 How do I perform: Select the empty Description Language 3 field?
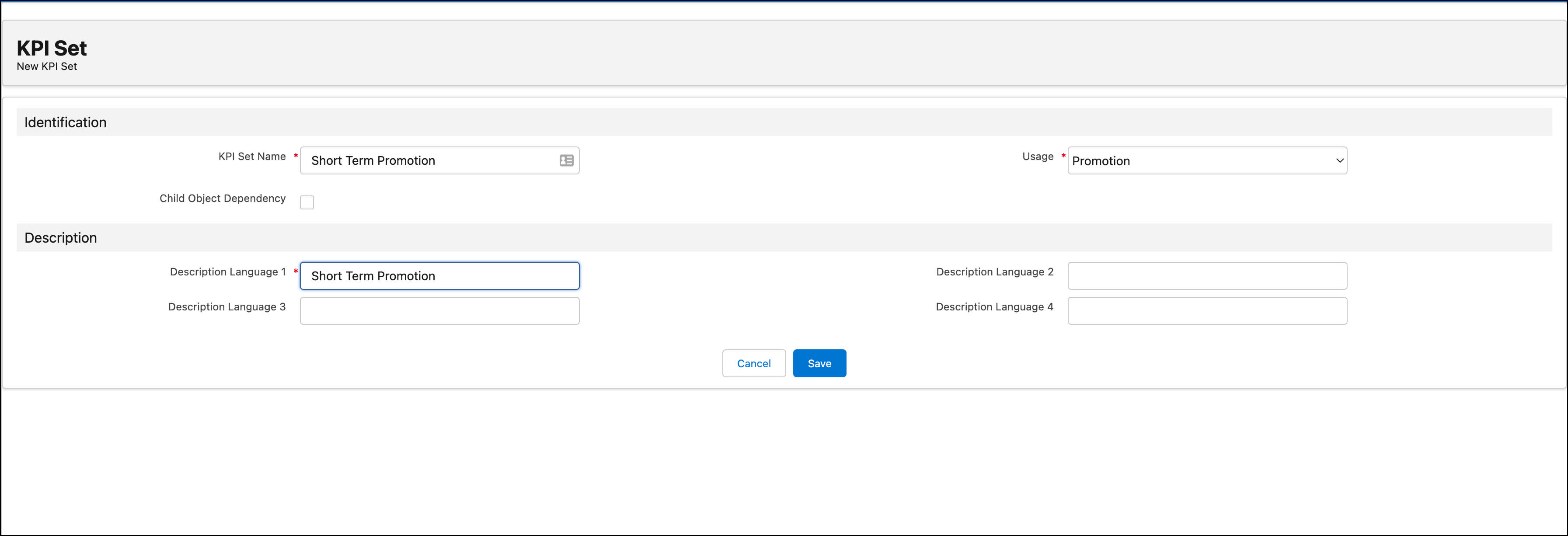coord(439,311)
